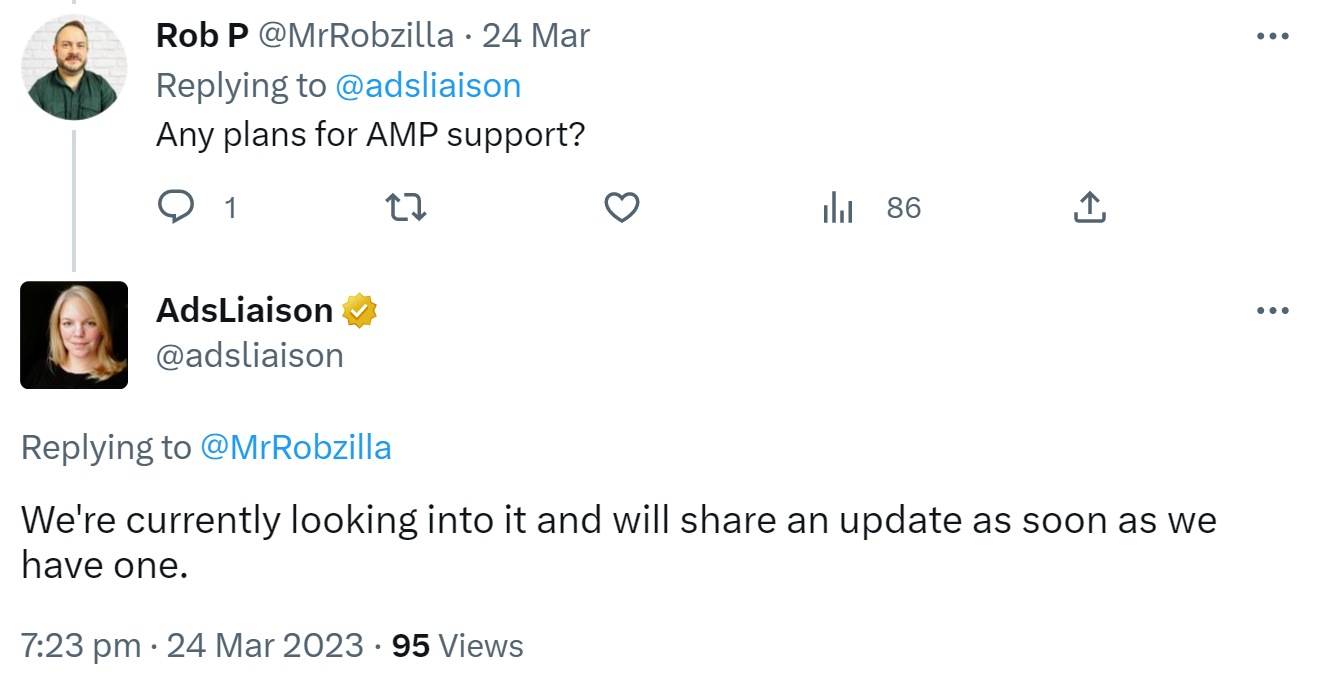1320x685 pixels.
Task: Go to Rob P's profile via display name
Action: (x=202, y=36)
